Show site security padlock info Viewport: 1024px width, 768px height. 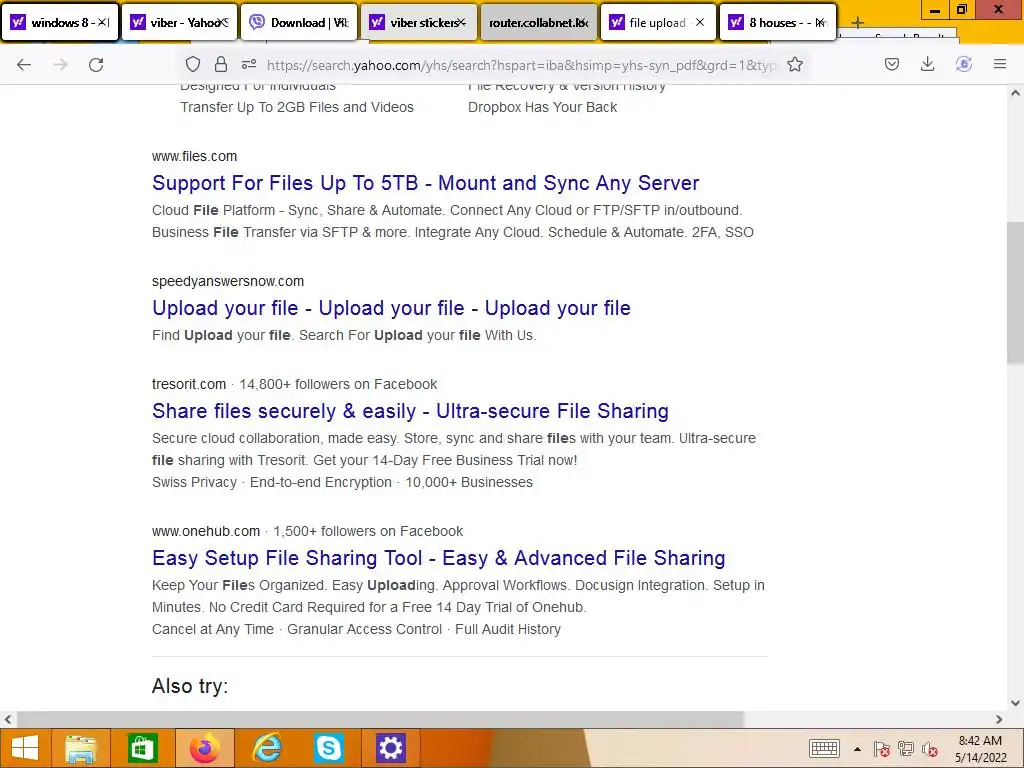click(221, 64)
